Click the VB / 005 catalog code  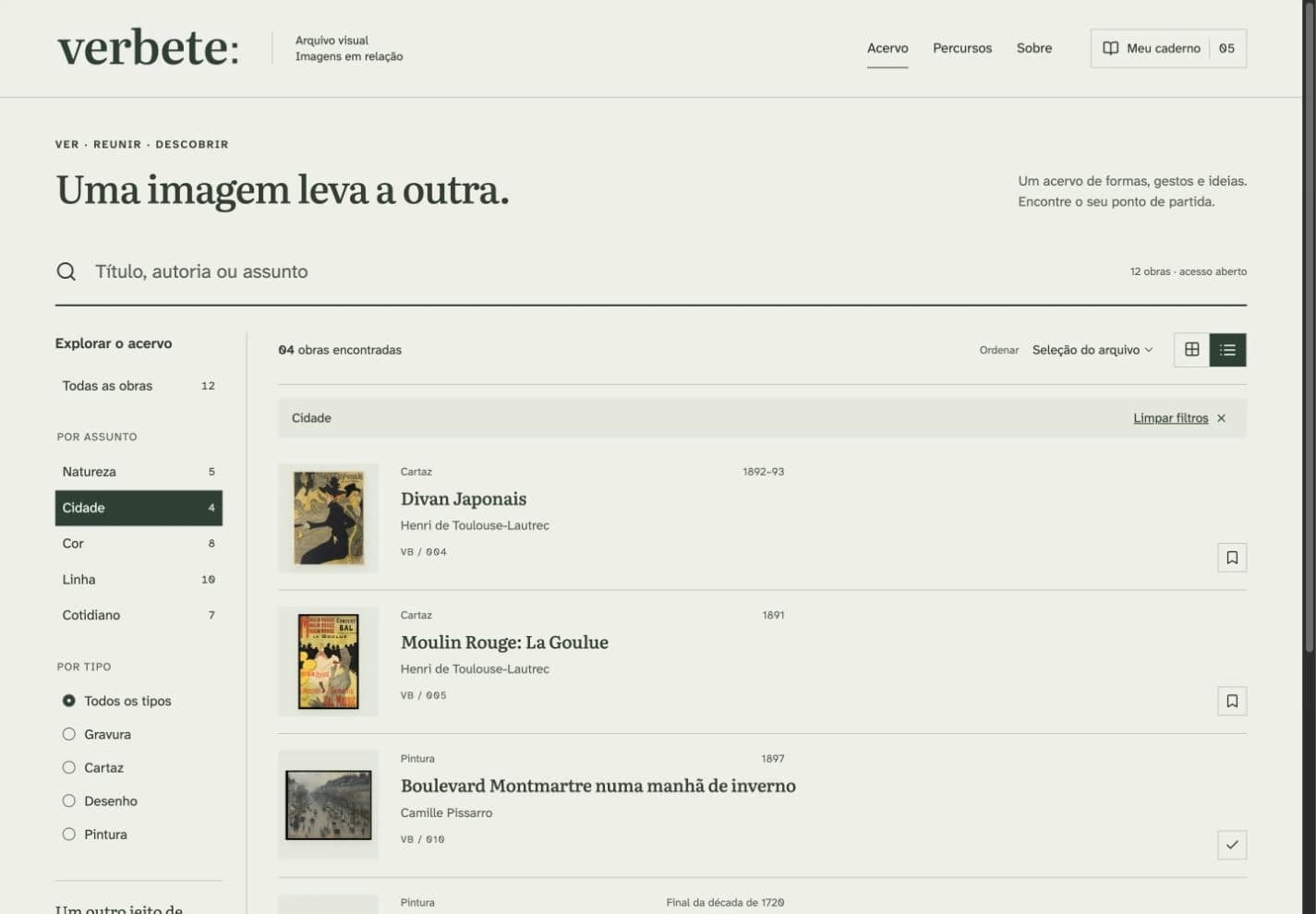coord(423,695)
